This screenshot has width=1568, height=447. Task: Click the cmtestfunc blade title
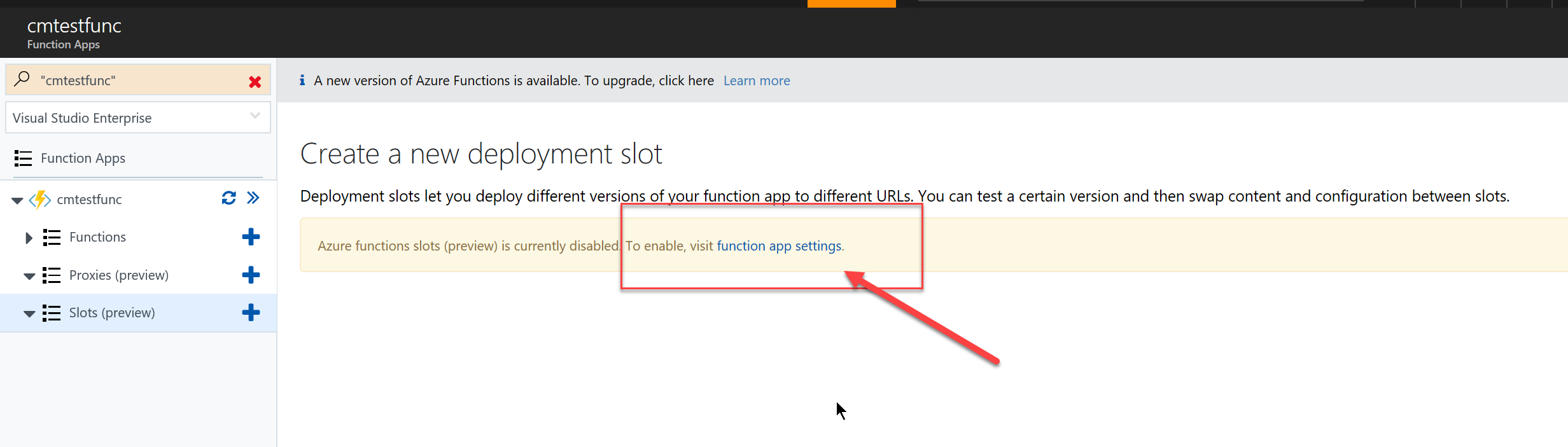pos(74,25)
